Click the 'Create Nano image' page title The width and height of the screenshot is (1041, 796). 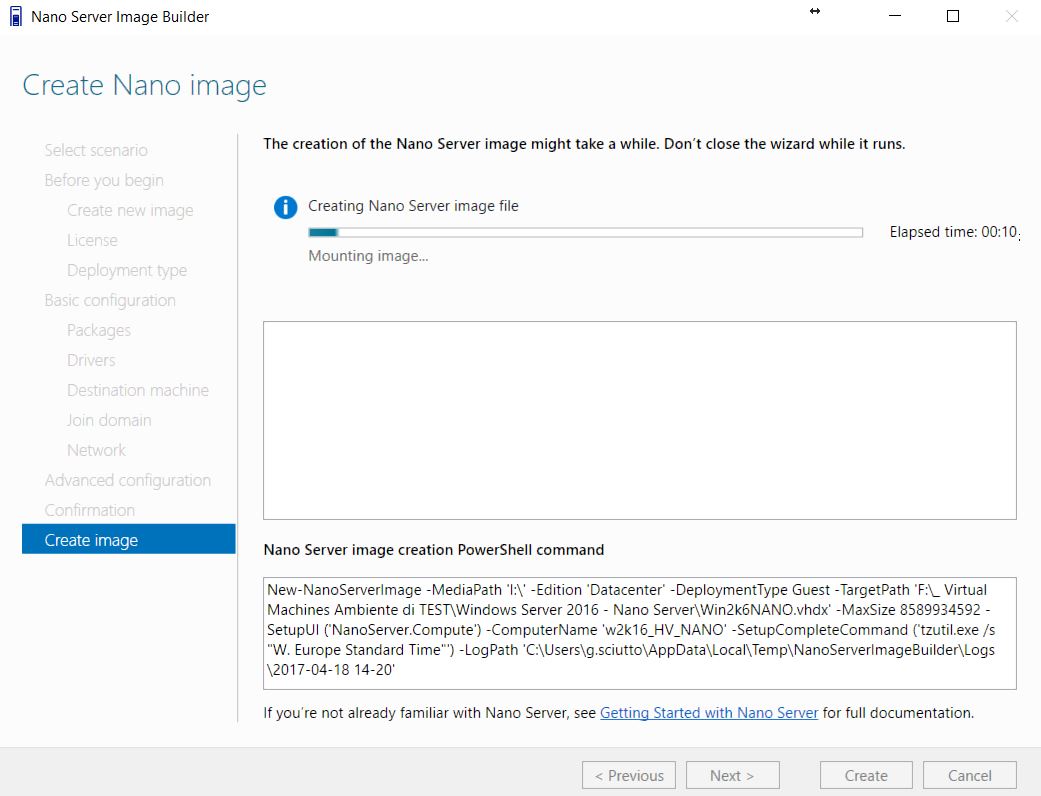144,86
